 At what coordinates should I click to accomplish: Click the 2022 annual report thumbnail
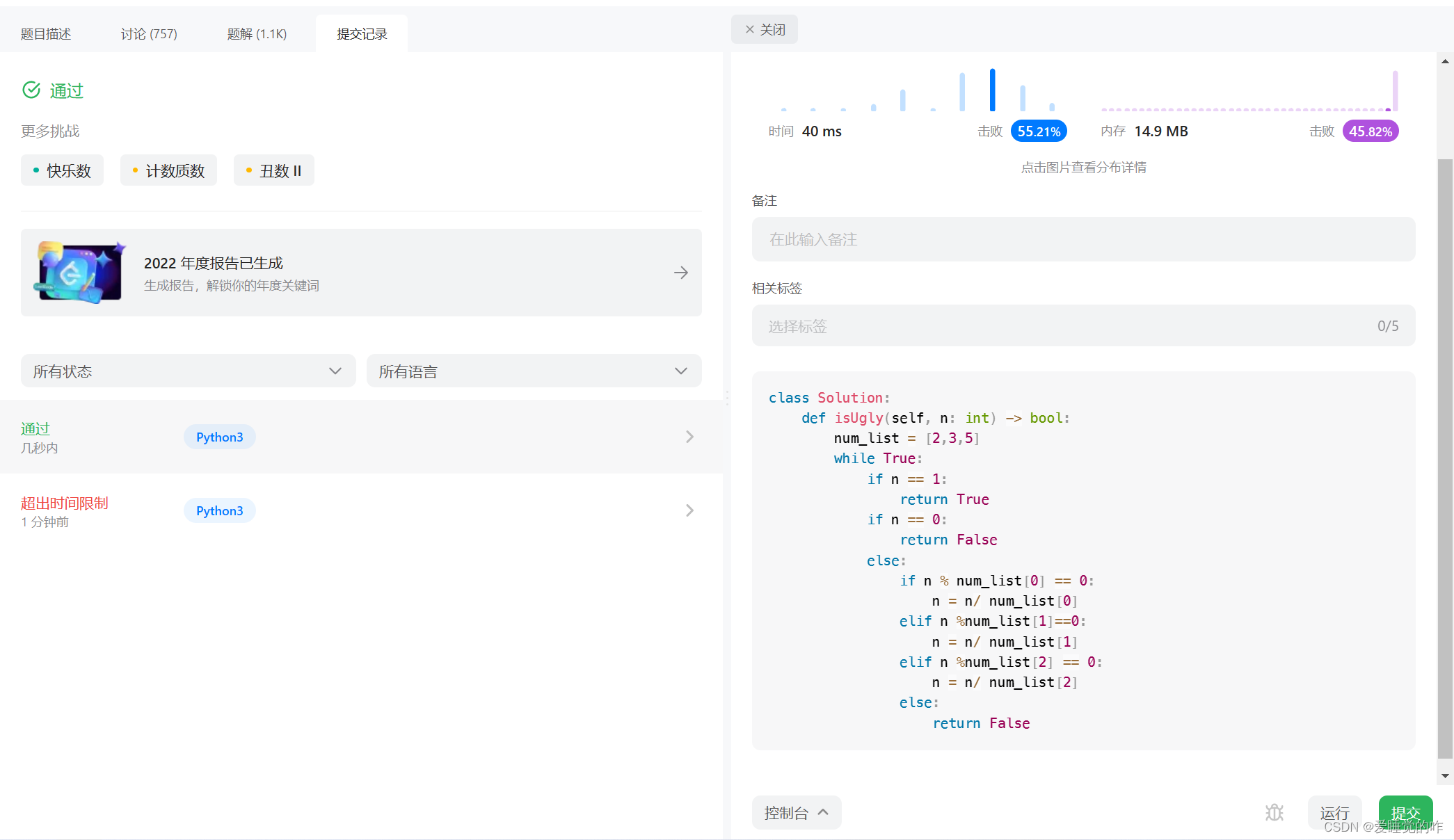coord(80,273)
